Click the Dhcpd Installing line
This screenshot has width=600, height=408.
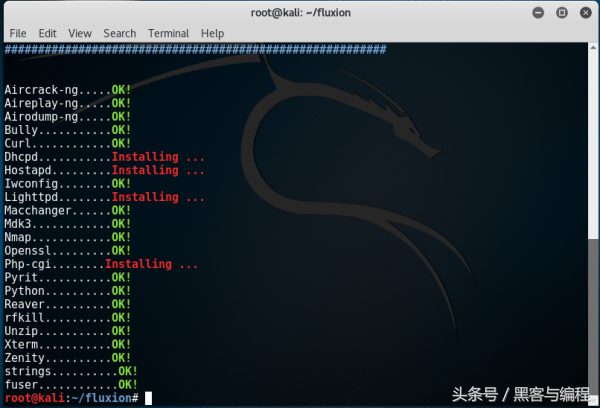pos(104,157)
